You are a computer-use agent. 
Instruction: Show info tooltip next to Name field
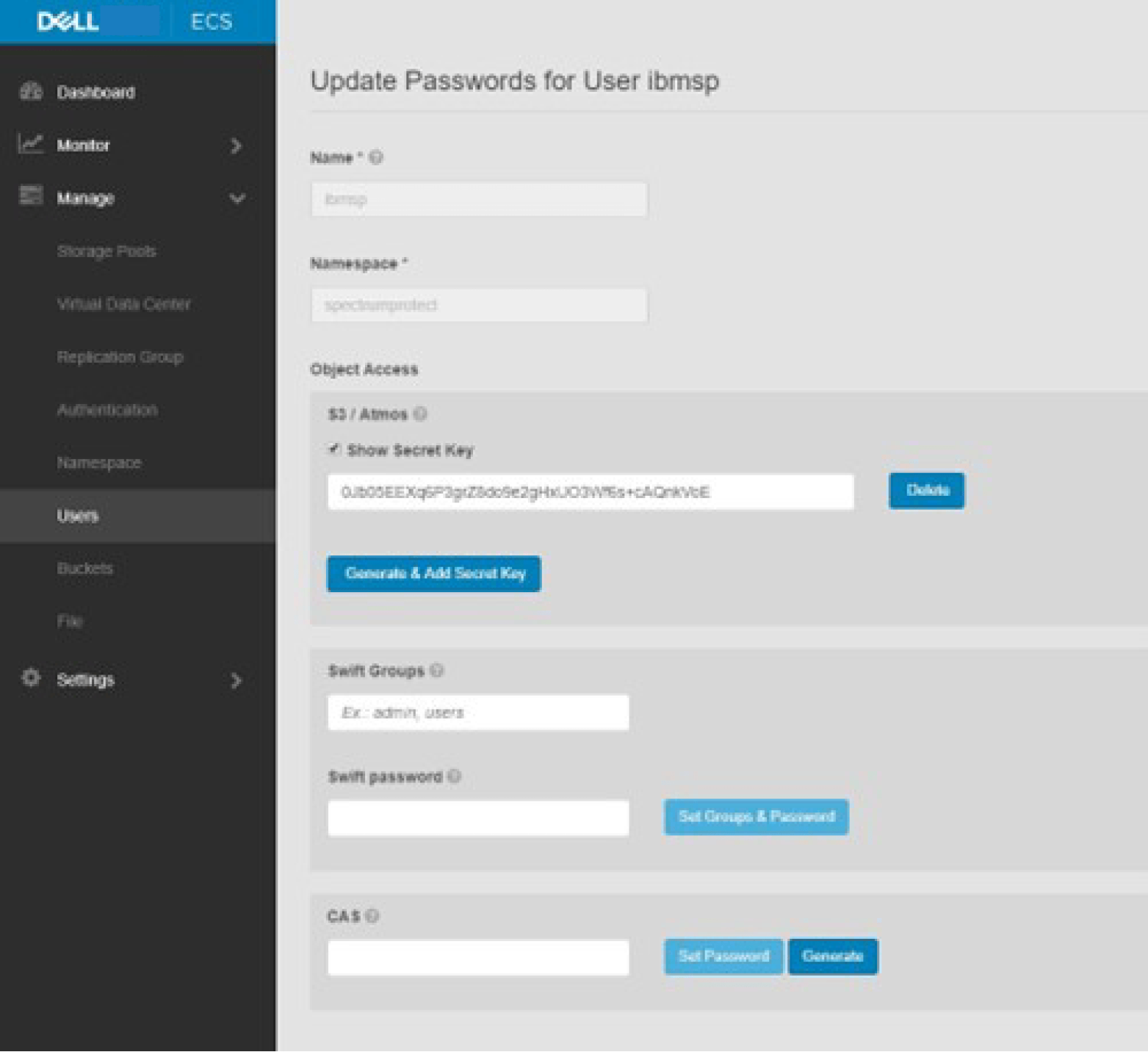pos(376,157)
